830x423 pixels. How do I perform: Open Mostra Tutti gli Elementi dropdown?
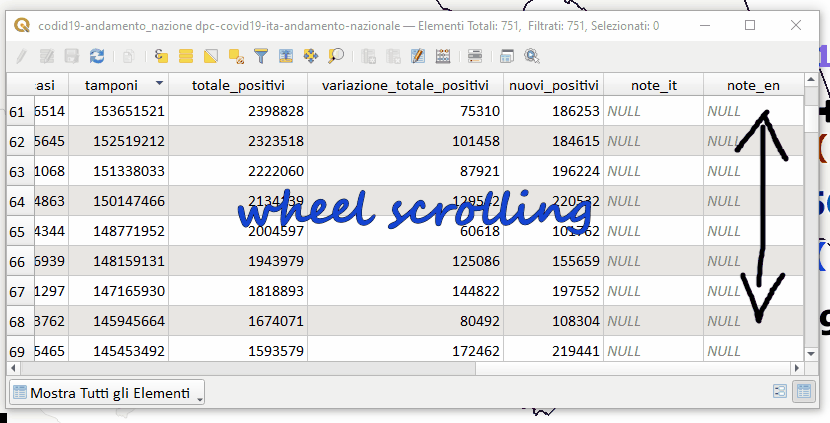[x=106, y=393]
